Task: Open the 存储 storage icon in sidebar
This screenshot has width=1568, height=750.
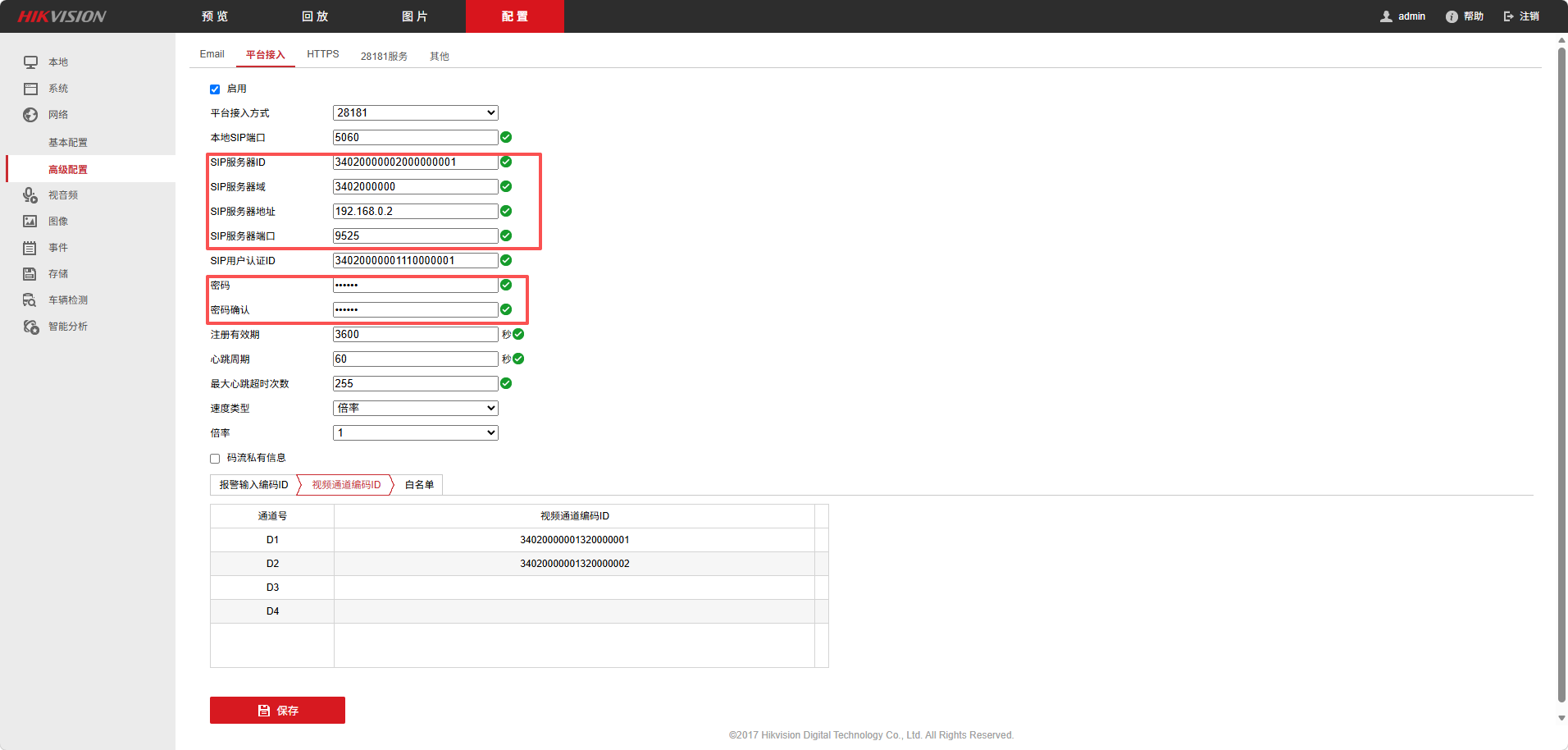Action: (x=30, y=274)
